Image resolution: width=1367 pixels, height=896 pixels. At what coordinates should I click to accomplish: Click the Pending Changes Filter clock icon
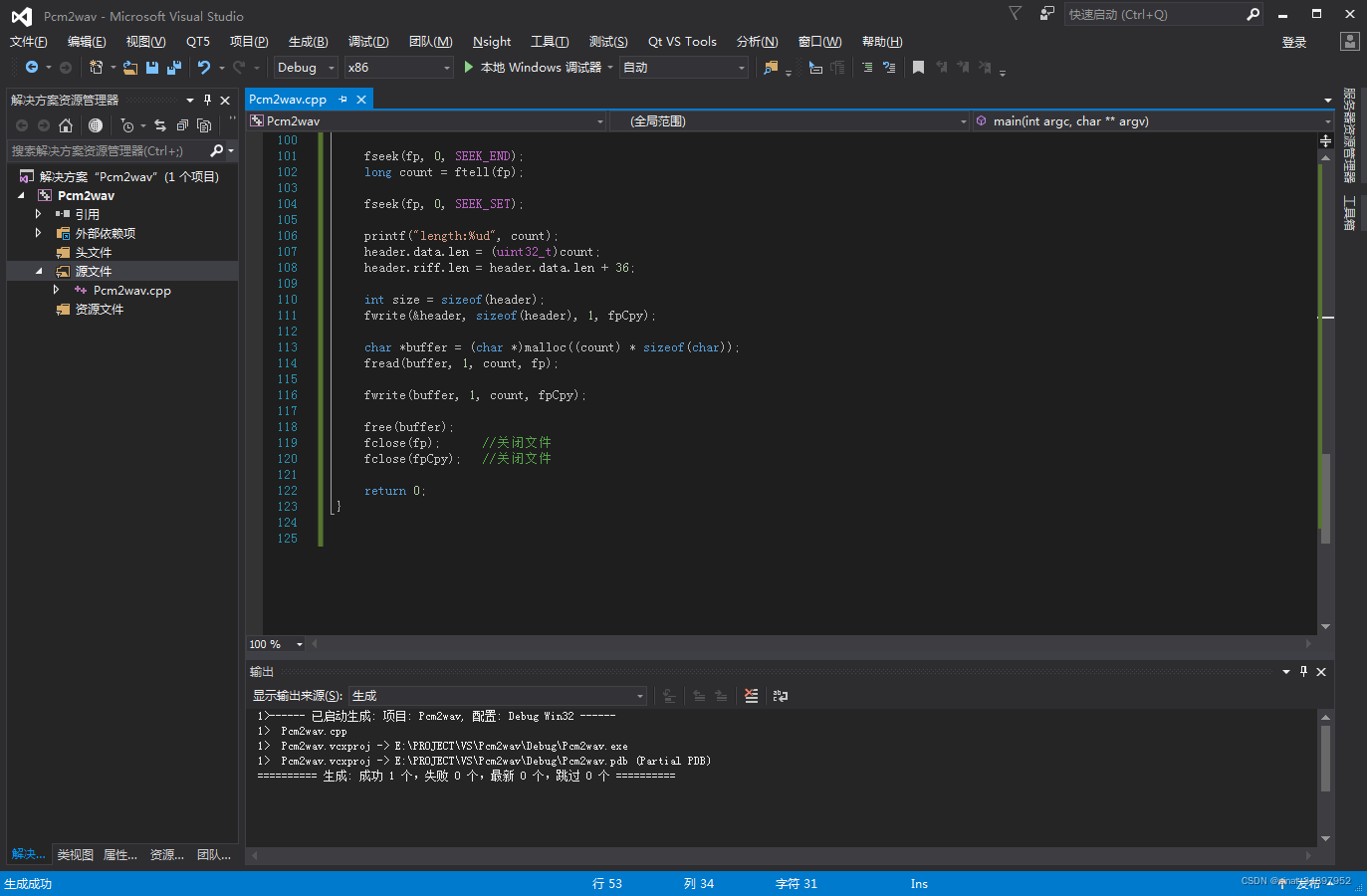click(x=126, y=125)
